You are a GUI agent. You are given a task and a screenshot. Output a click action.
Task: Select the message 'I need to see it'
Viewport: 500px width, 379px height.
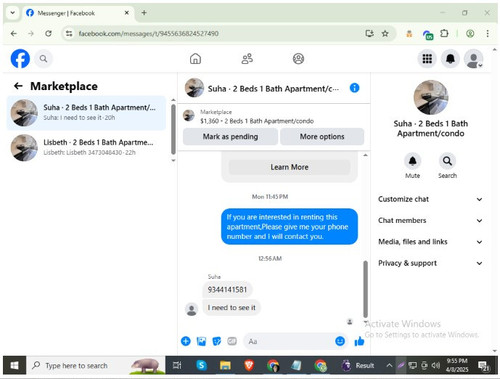(x=232, y=307)
